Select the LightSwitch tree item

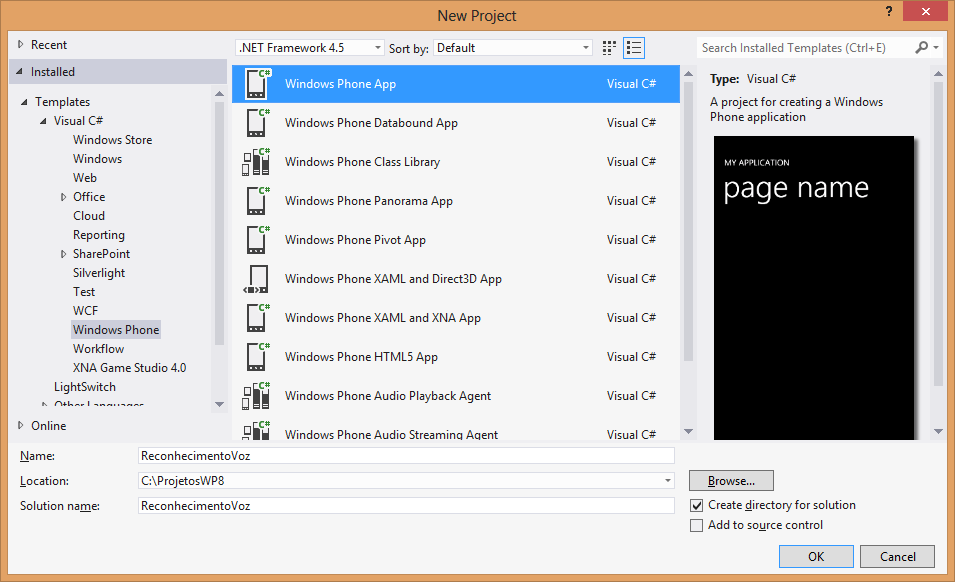85,387
